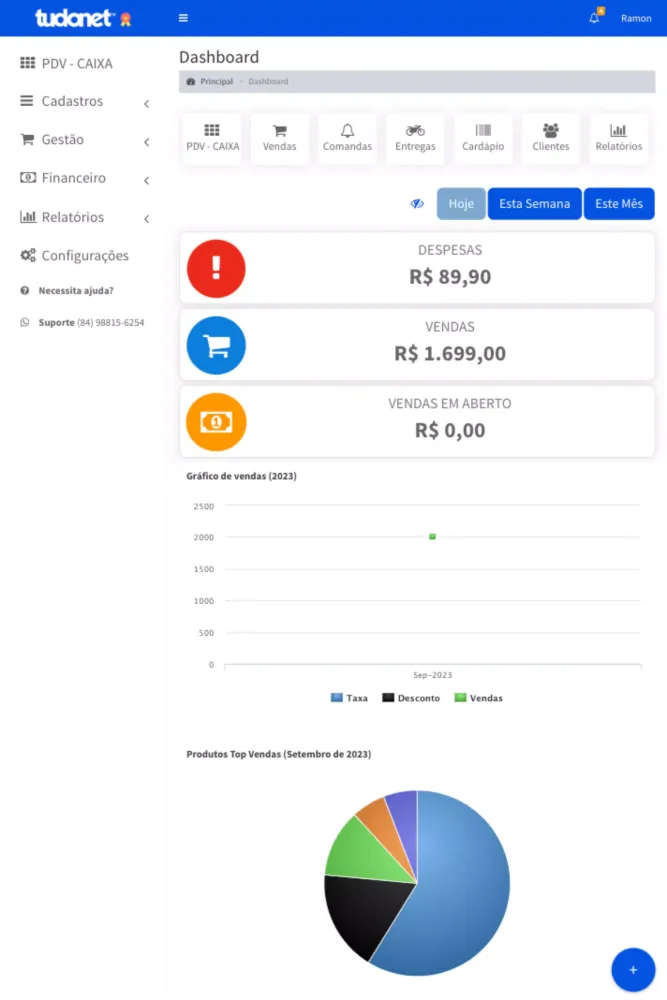Select the Este Mês period filter
The image size is (667, 1000).
coord(619,204)
